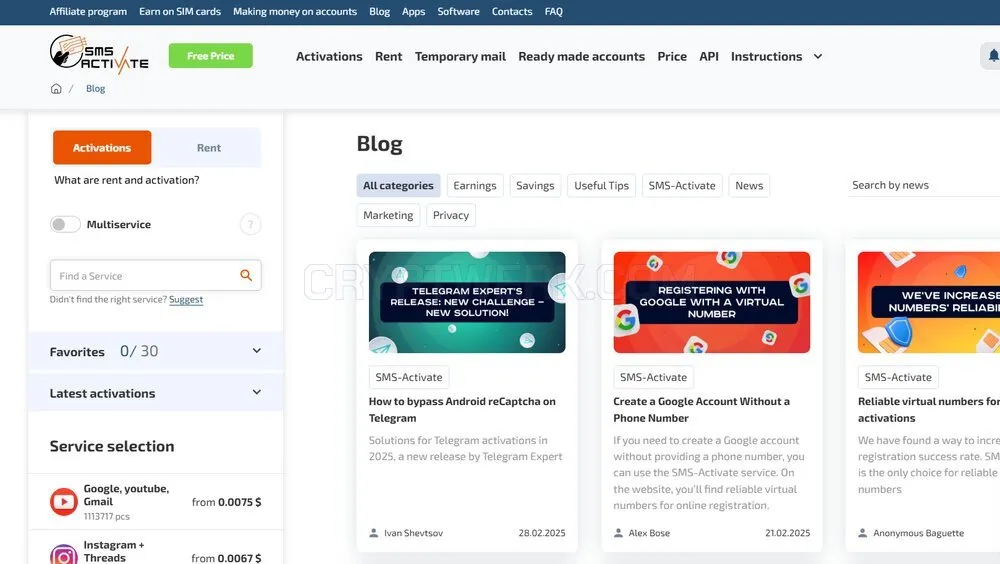Filter blog by Privacy category
Image resolution: width=1000 pixels, height=564 pixels.
click(x=451, y=216)
